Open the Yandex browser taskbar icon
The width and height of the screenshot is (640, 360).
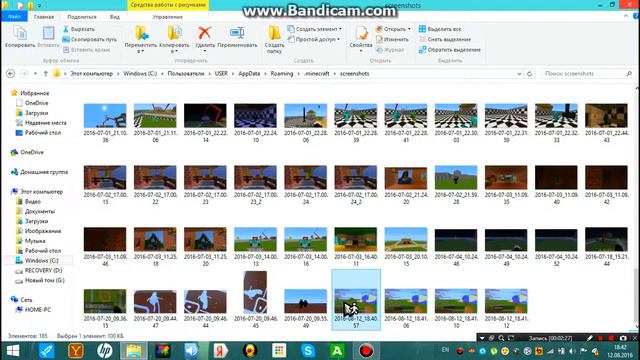click(x=220, y=351)
